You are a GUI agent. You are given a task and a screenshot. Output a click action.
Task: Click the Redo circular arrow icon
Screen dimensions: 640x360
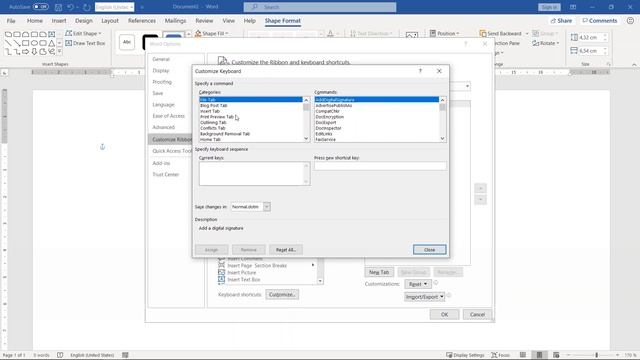(87, 7)
